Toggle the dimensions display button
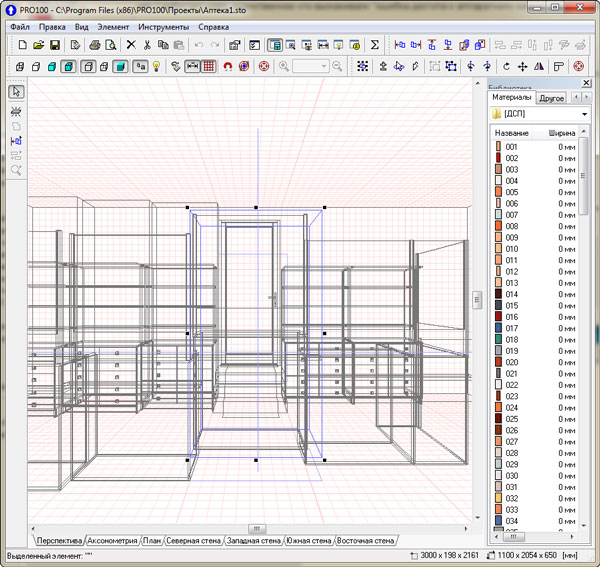 [x=192, y=67]
